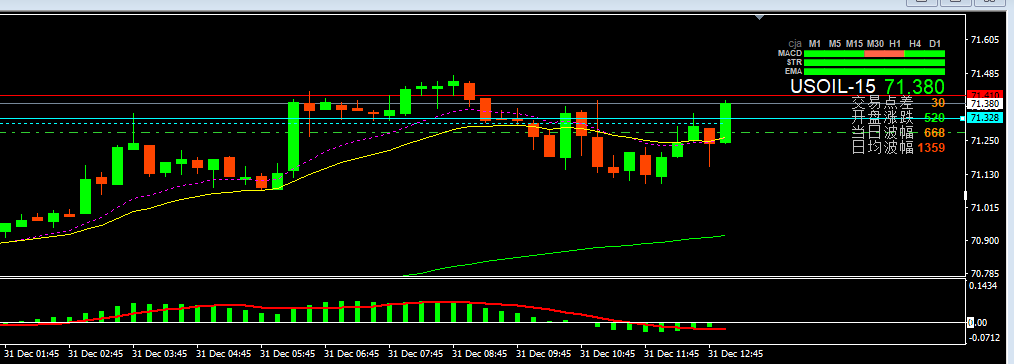Click the 31 Dec 02:45 time label
Screen dimensions: 1014x364
96,354
